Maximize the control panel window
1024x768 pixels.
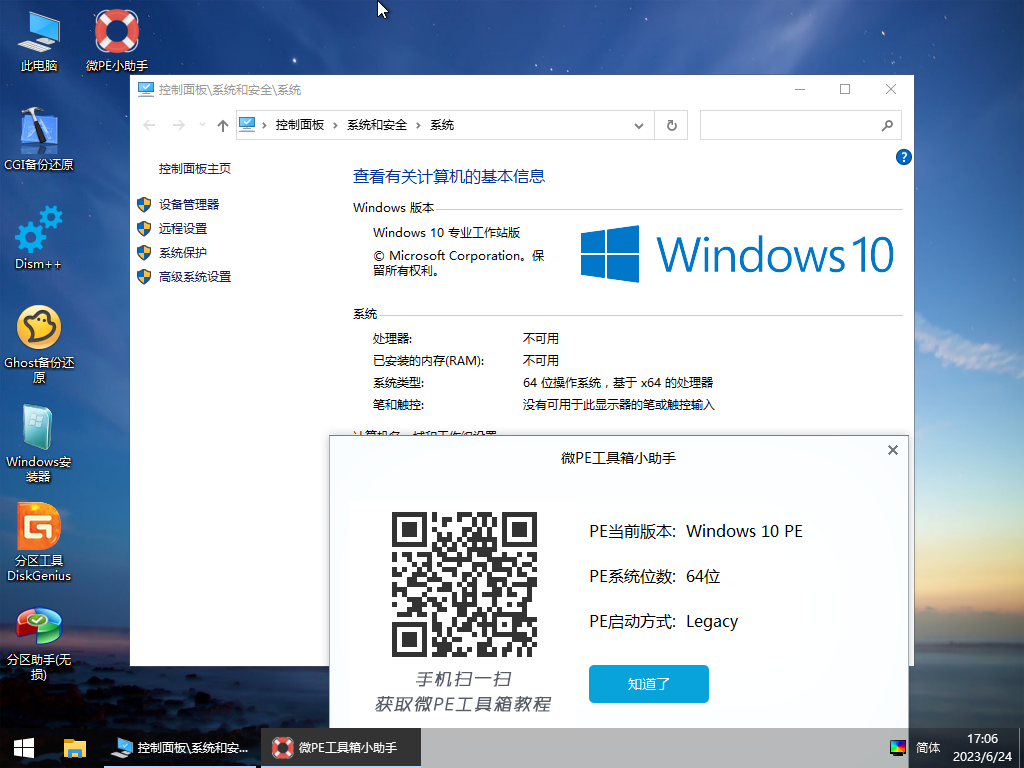coord(845,89)
